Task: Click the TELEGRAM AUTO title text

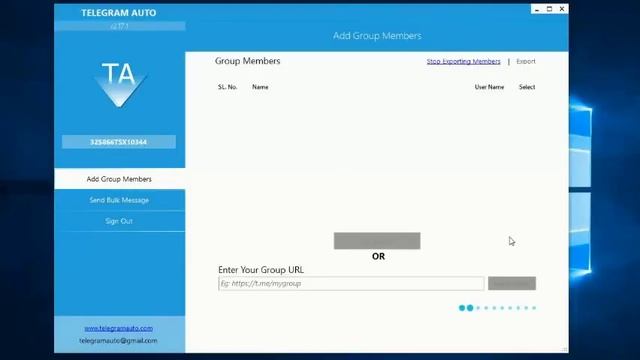Action: click(x=119, y=13)
